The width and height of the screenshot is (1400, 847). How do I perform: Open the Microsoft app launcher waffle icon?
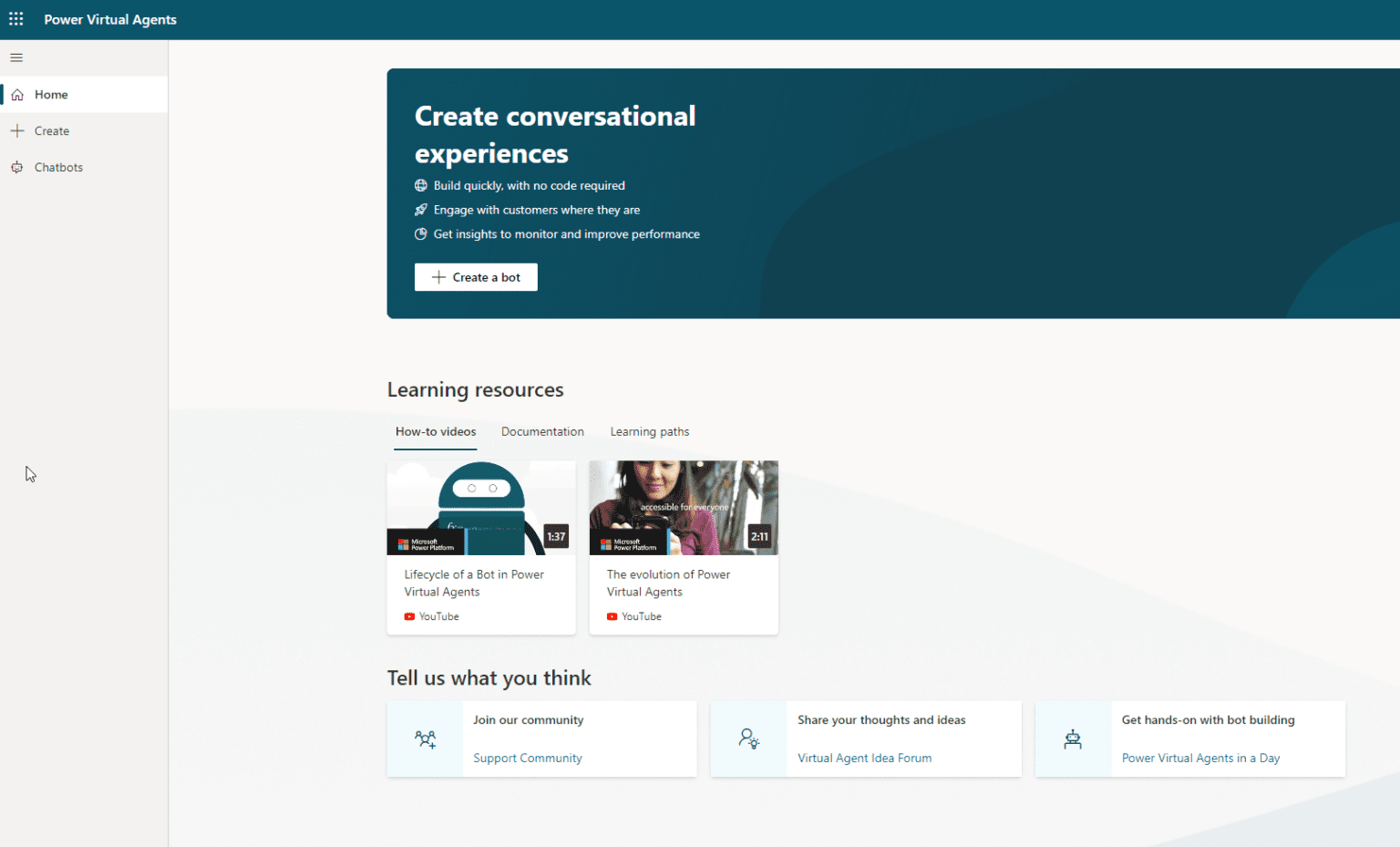coord(15,18)
